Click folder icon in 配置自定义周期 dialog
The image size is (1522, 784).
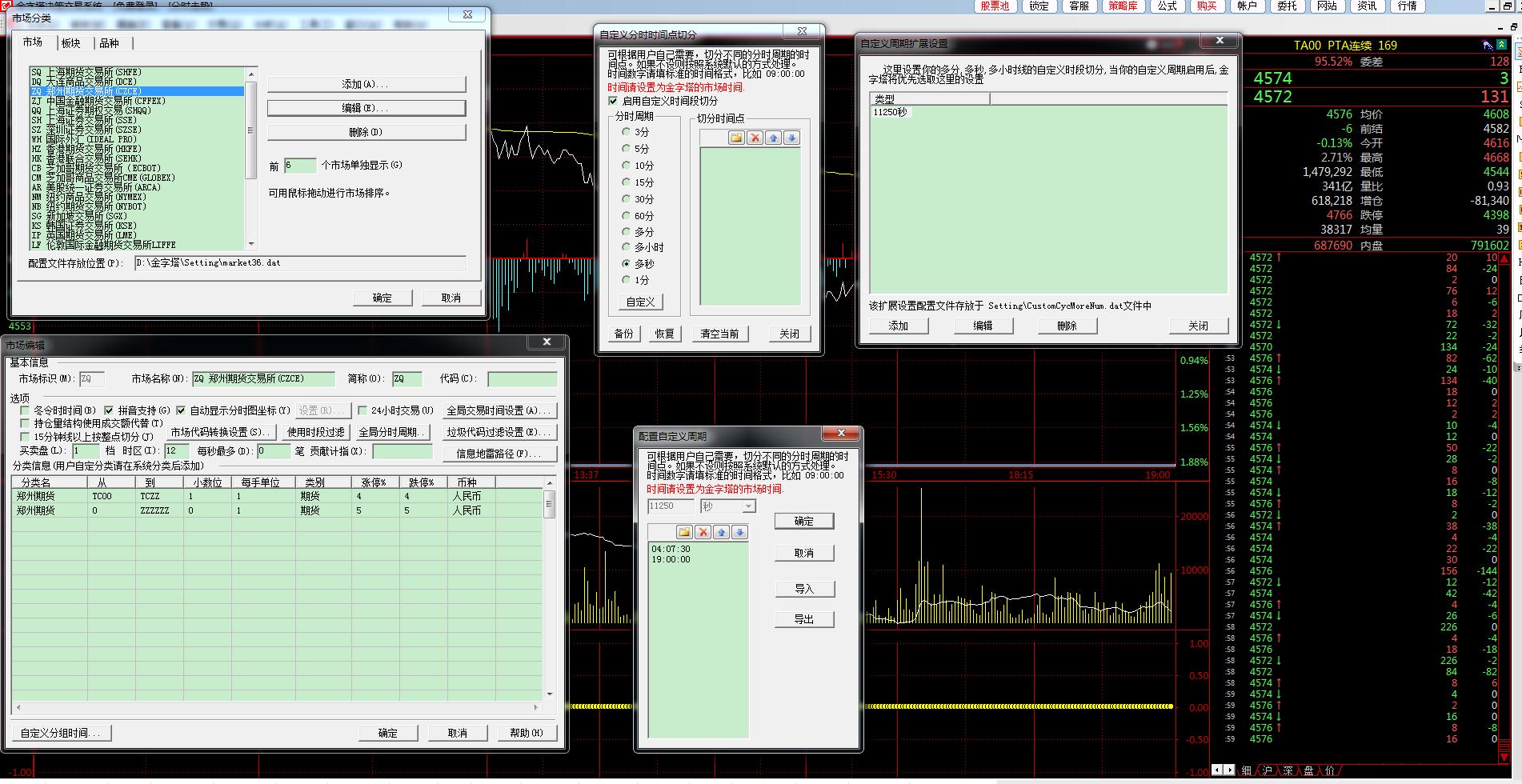pos(684,533)
